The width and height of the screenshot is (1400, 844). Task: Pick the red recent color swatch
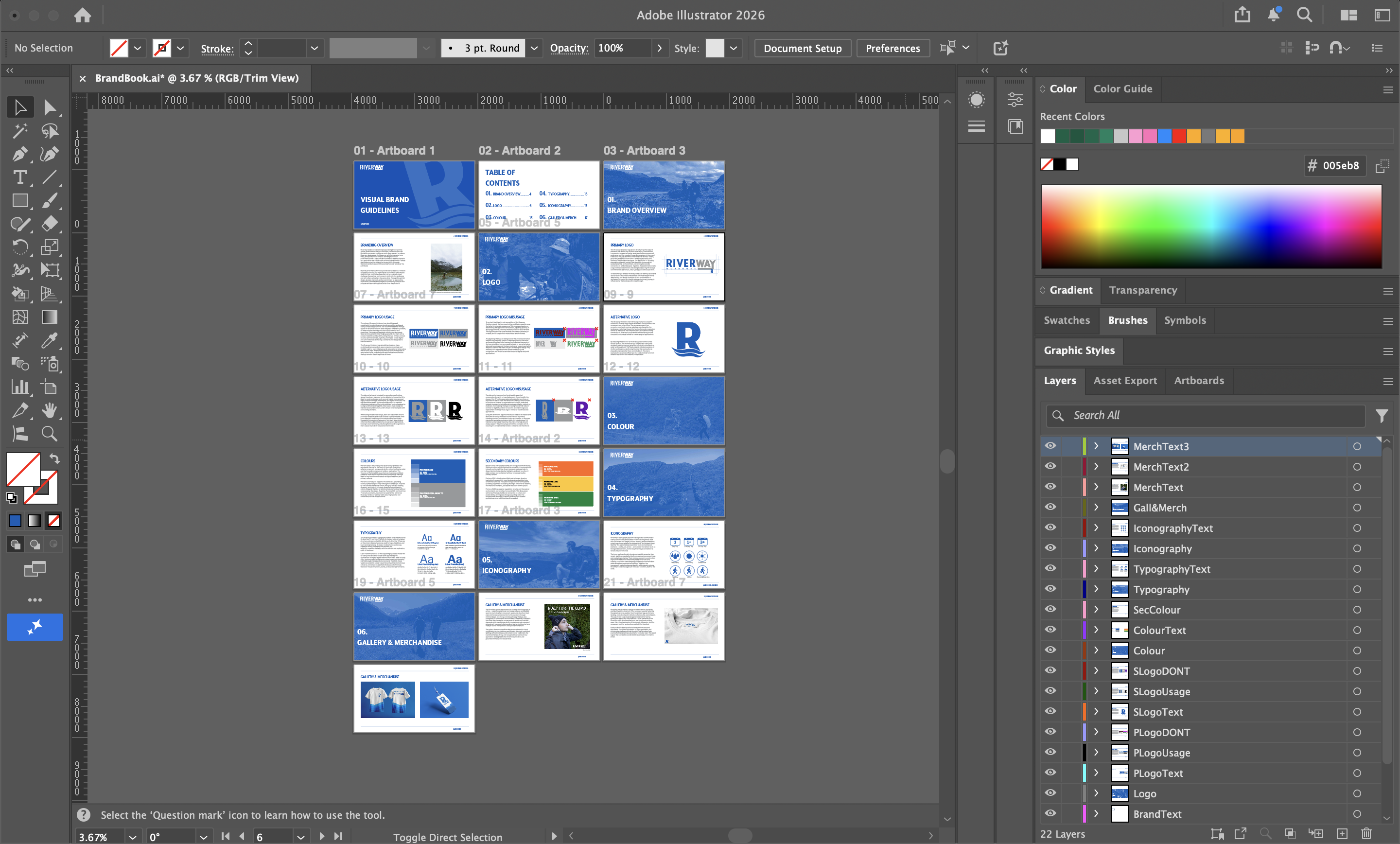[1179, 137]
